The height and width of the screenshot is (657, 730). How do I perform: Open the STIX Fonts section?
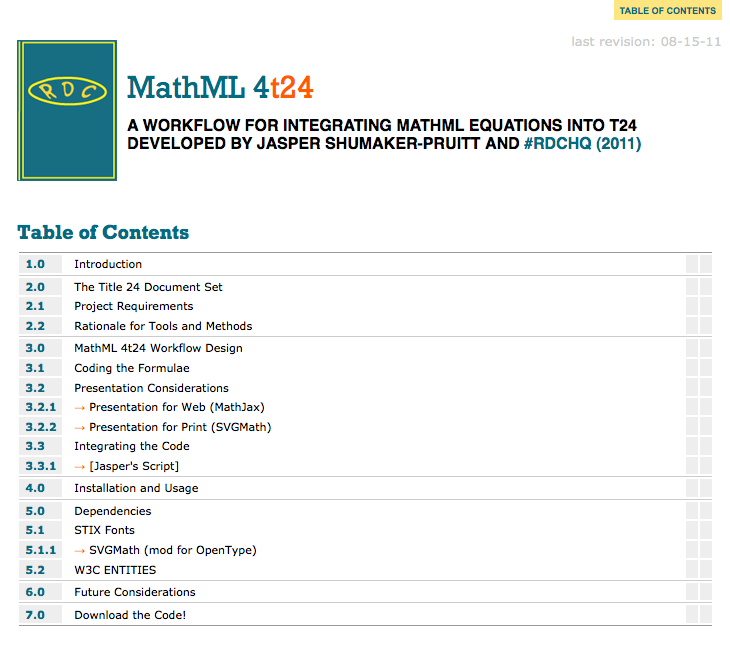(x=104, y=530)
